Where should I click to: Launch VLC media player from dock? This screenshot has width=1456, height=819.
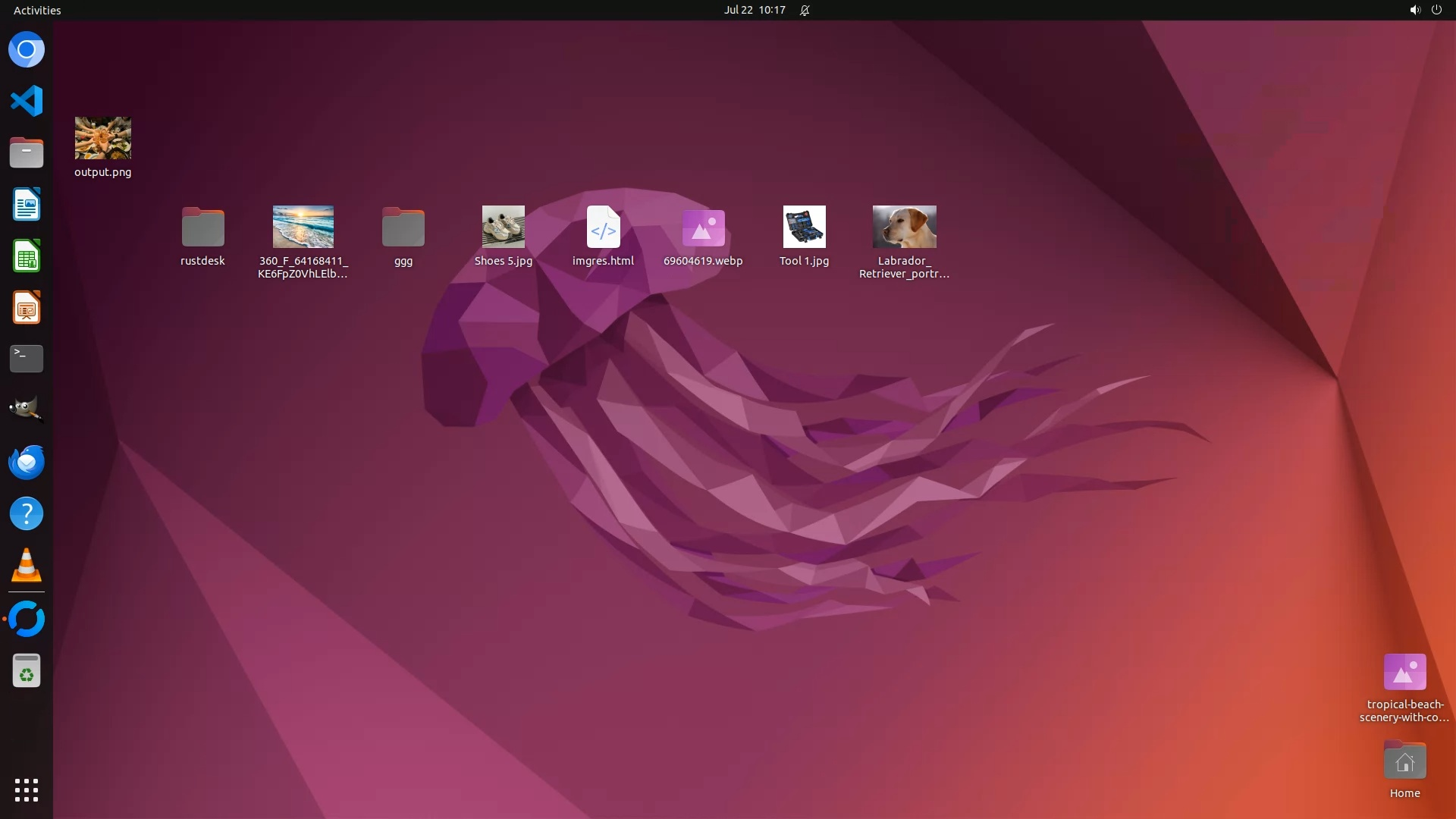click(x=27, y=566)
